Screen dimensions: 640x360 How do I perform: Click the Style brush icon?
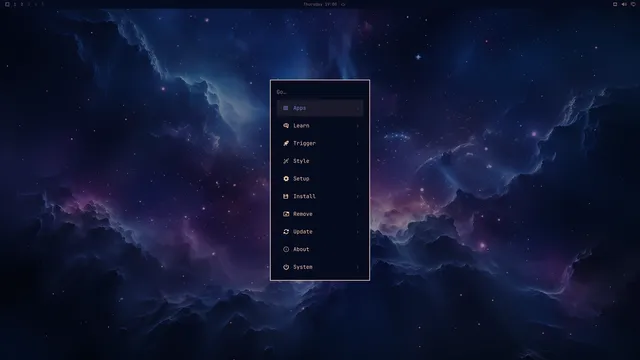(286, 161)
